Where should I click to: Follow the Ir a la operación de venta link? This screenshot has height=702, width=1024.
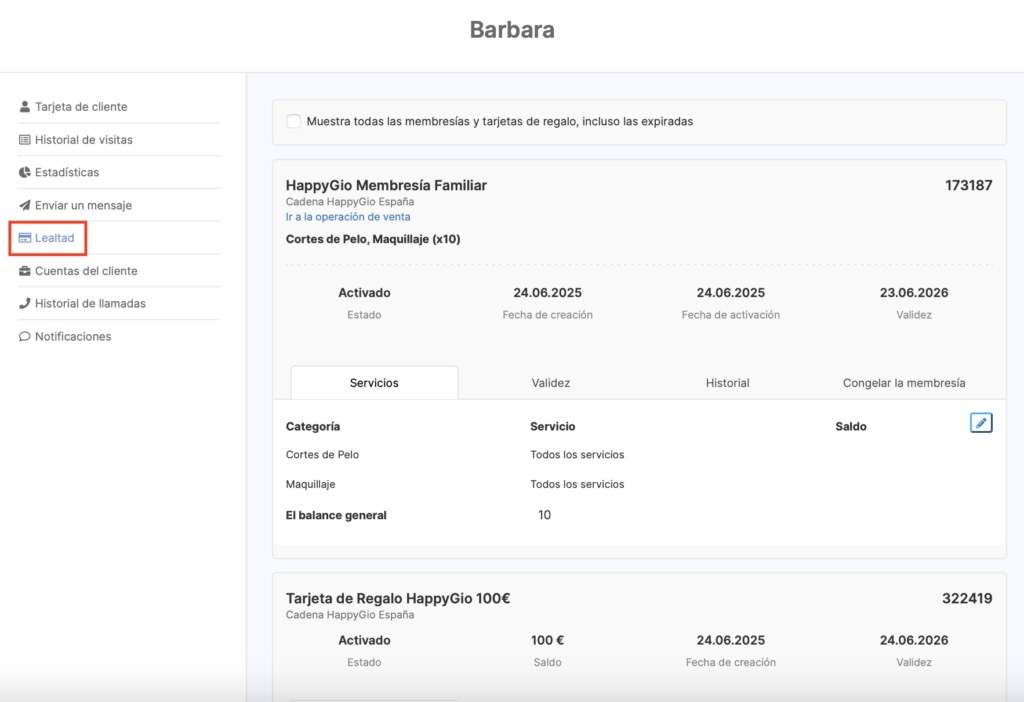[x=348, y=217]
